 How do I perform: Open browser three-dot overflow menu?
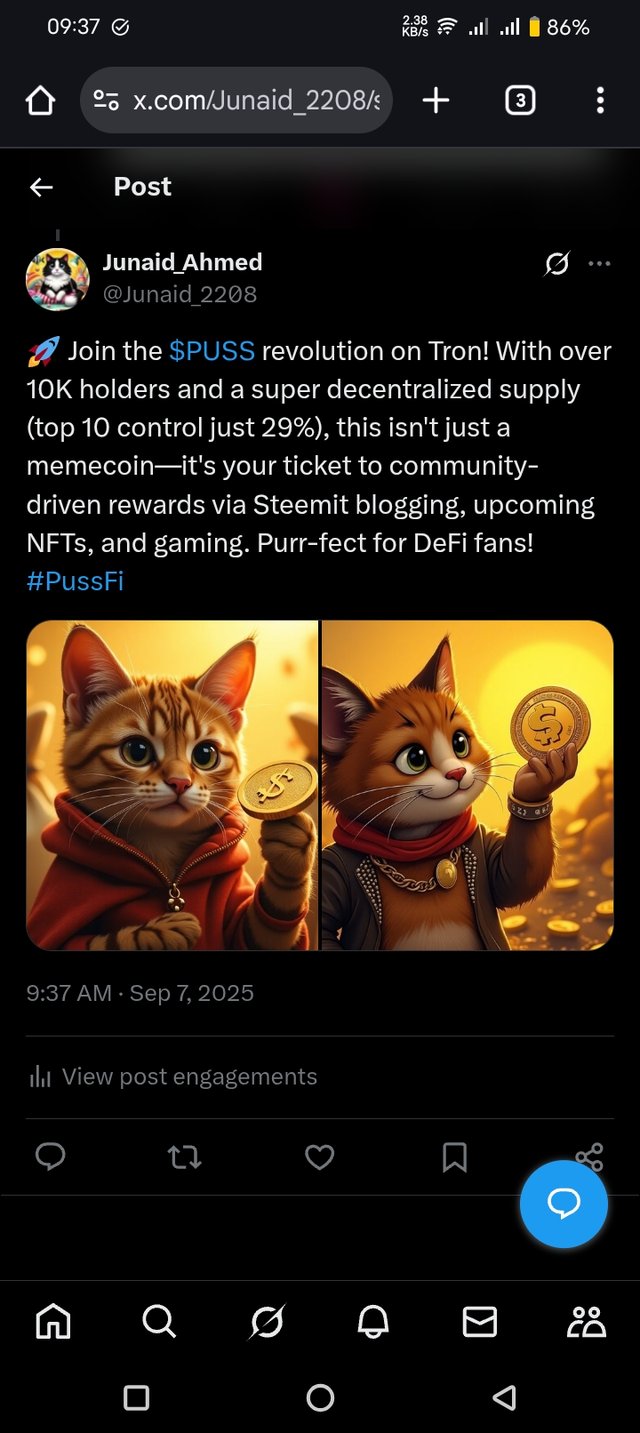coord(600,100)
